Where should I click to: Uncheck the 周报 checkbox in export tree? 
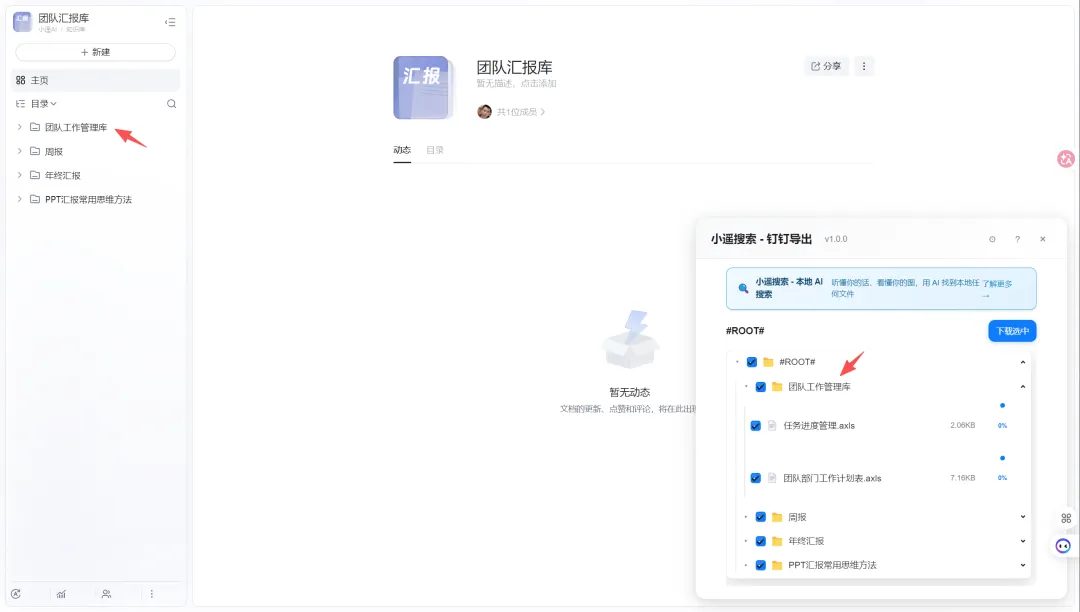tap(761, 518)
